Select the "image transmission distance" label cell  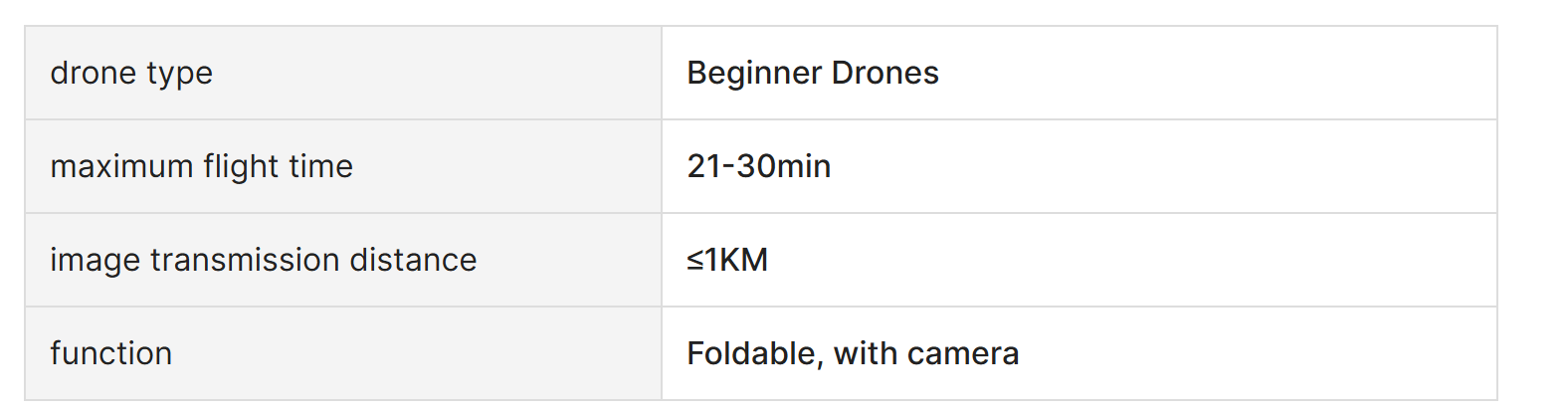(x=343, y=260)
